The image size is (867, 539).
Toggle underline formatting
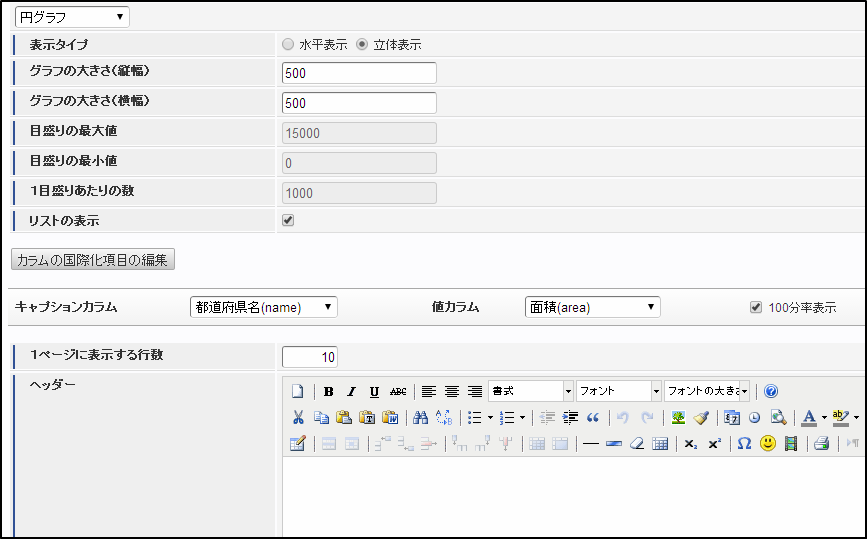pyautogui.click(x=374, y=391)
